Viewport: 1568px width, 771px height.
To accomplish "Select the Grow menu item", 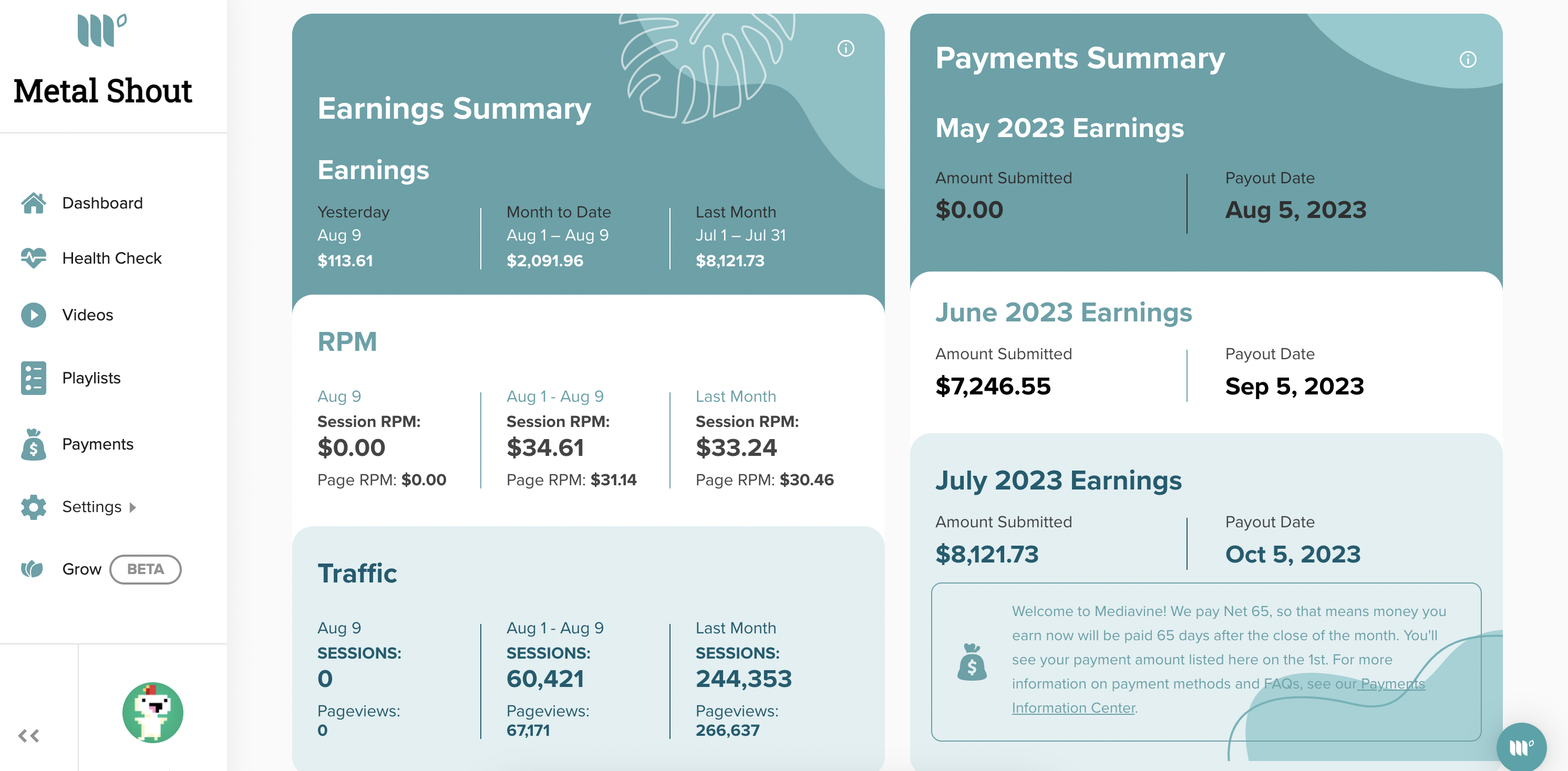I will [81, 569].
